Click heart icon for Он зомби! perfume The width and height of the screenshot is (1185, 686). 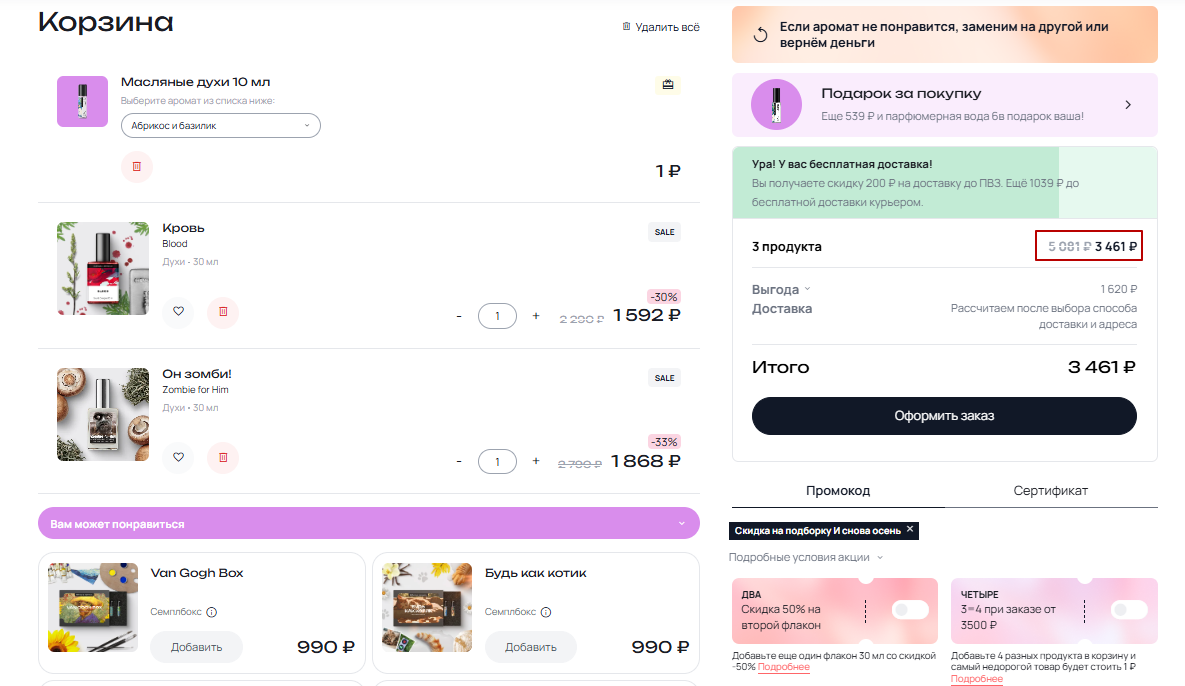(178, 457)
